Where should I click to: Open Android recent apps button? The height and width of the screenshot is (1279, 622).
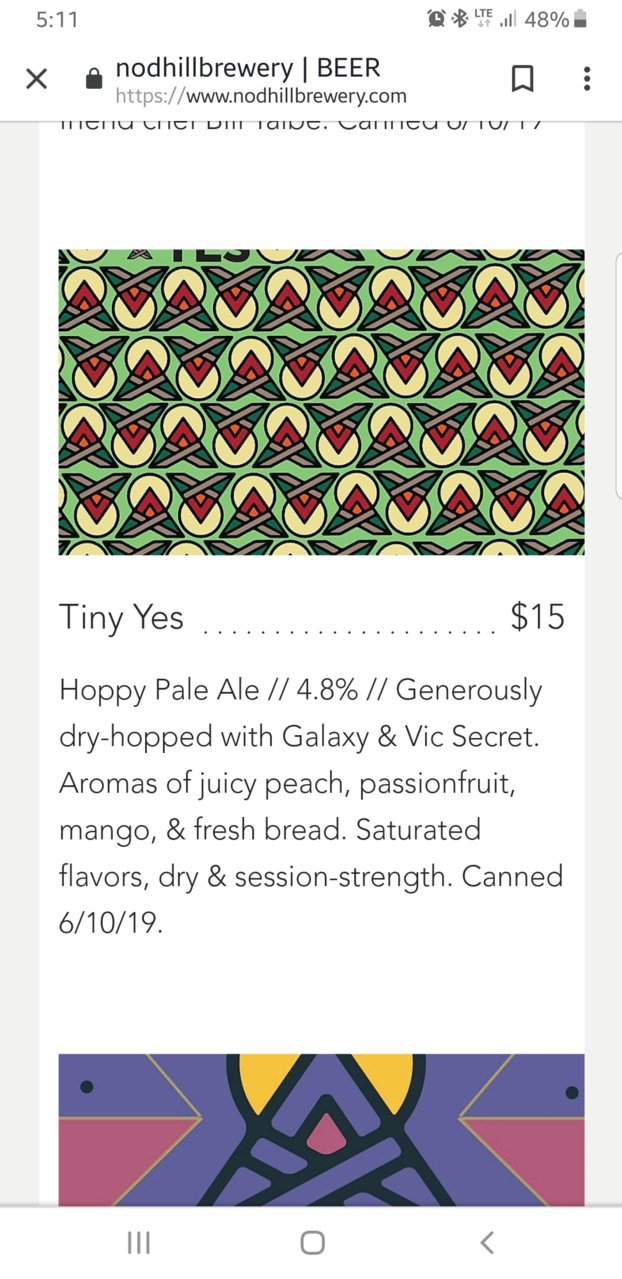139,1243
